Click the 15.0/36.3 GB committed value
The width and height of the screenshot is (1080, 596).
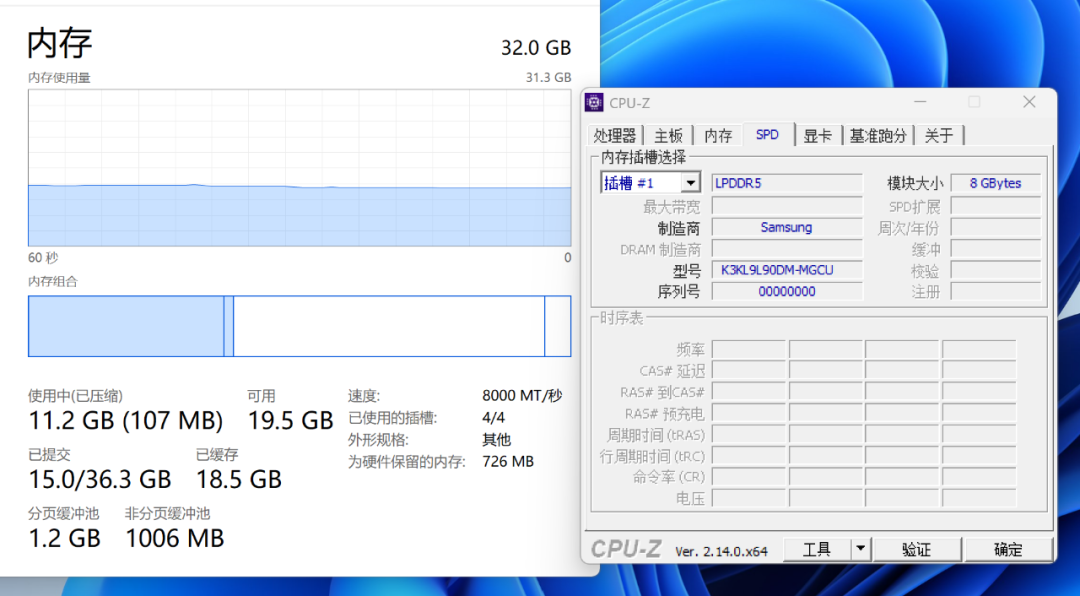(100, 479)
